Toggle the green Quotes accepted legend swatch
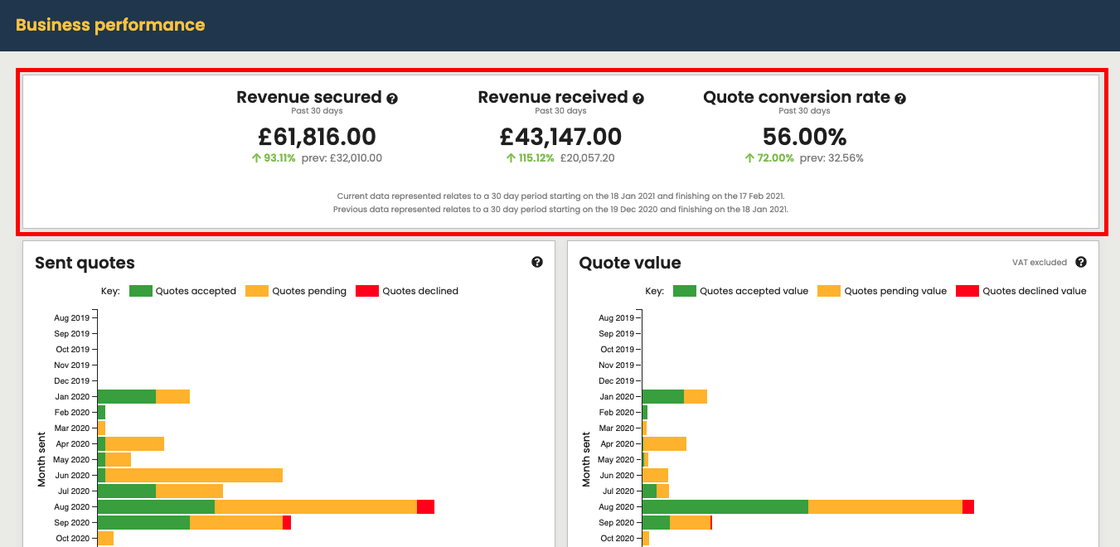This screenshot has height=547, width=1120. pyautogui.click(x=140, y=291)
